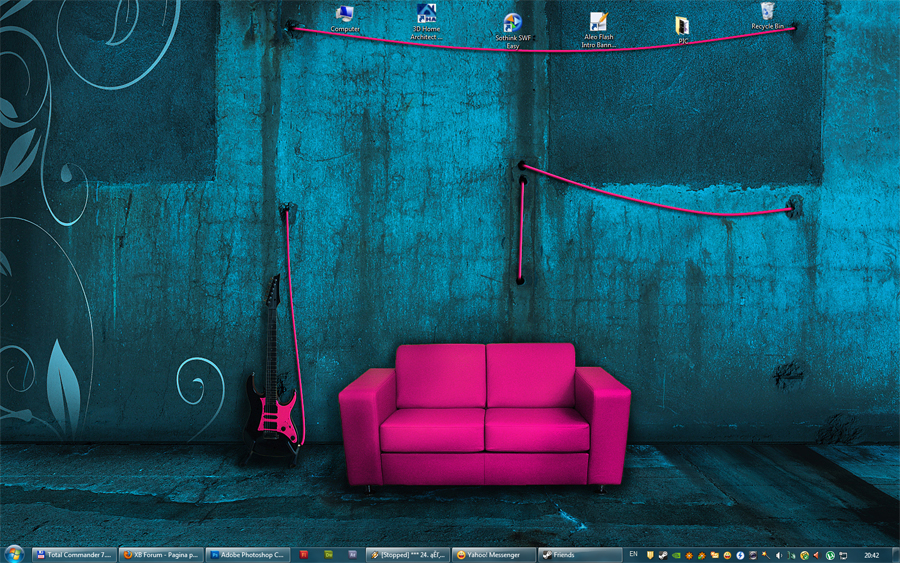Image resolution: width=900 pixels, height=563 pixels.
Task: Click the folder-shaped tray icon
Action: [715, 555]
